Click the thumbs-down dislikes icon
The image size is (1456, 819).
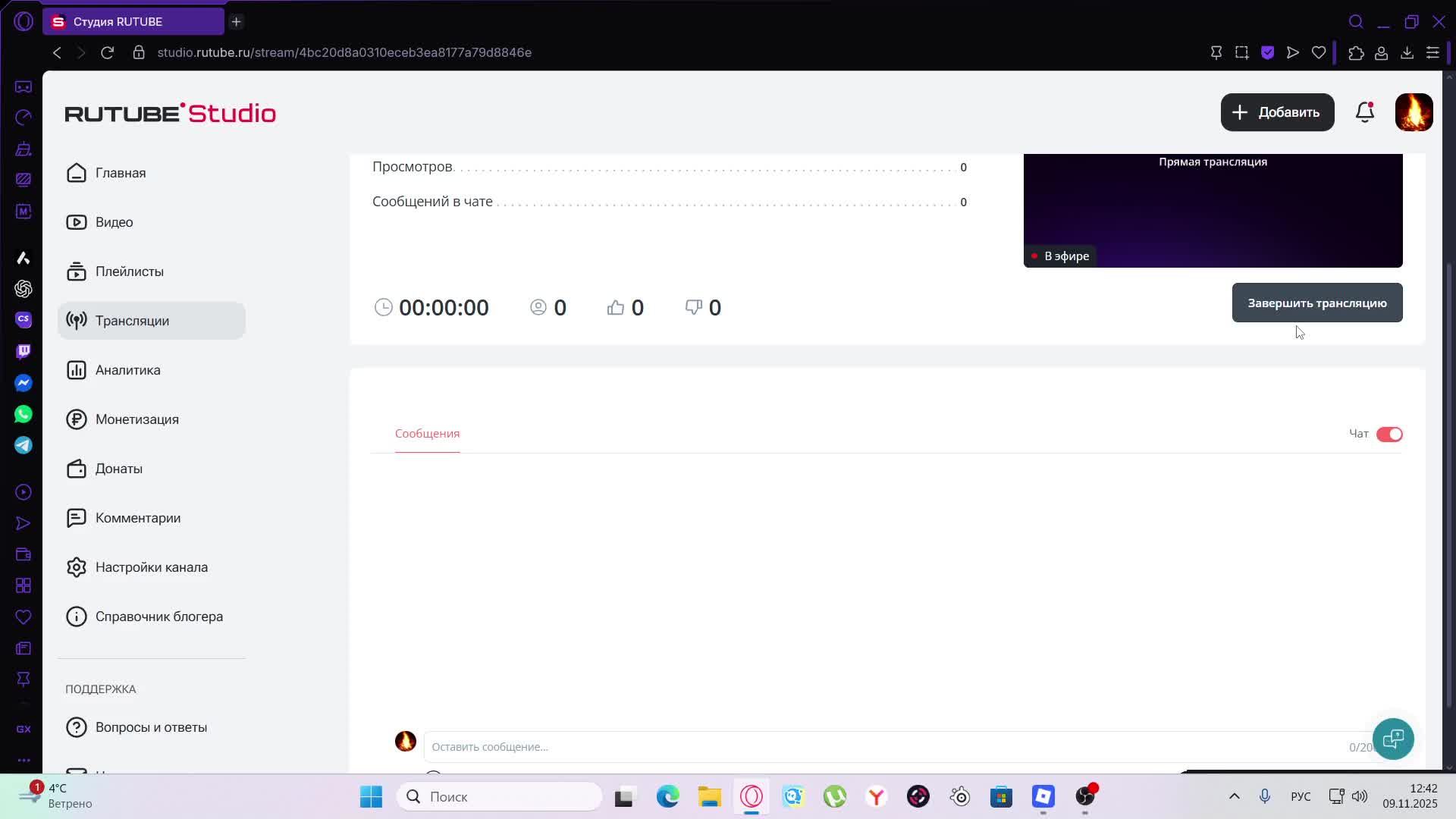pyautogui.click(x=693, y=307)
